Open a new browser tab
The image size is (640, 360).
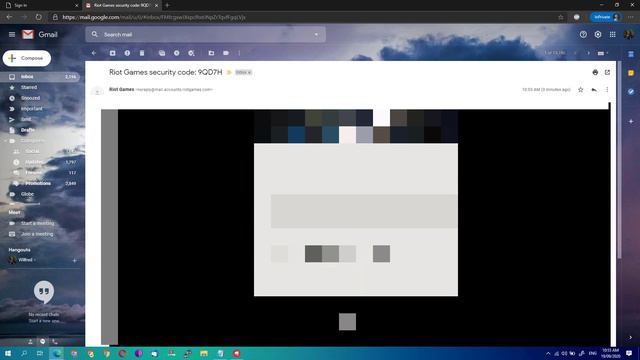(167, 5)
